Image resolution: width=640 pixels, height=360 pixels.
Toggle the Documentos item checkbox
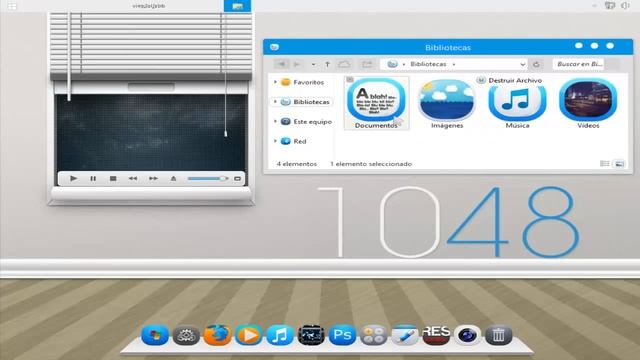pos(350,80)
